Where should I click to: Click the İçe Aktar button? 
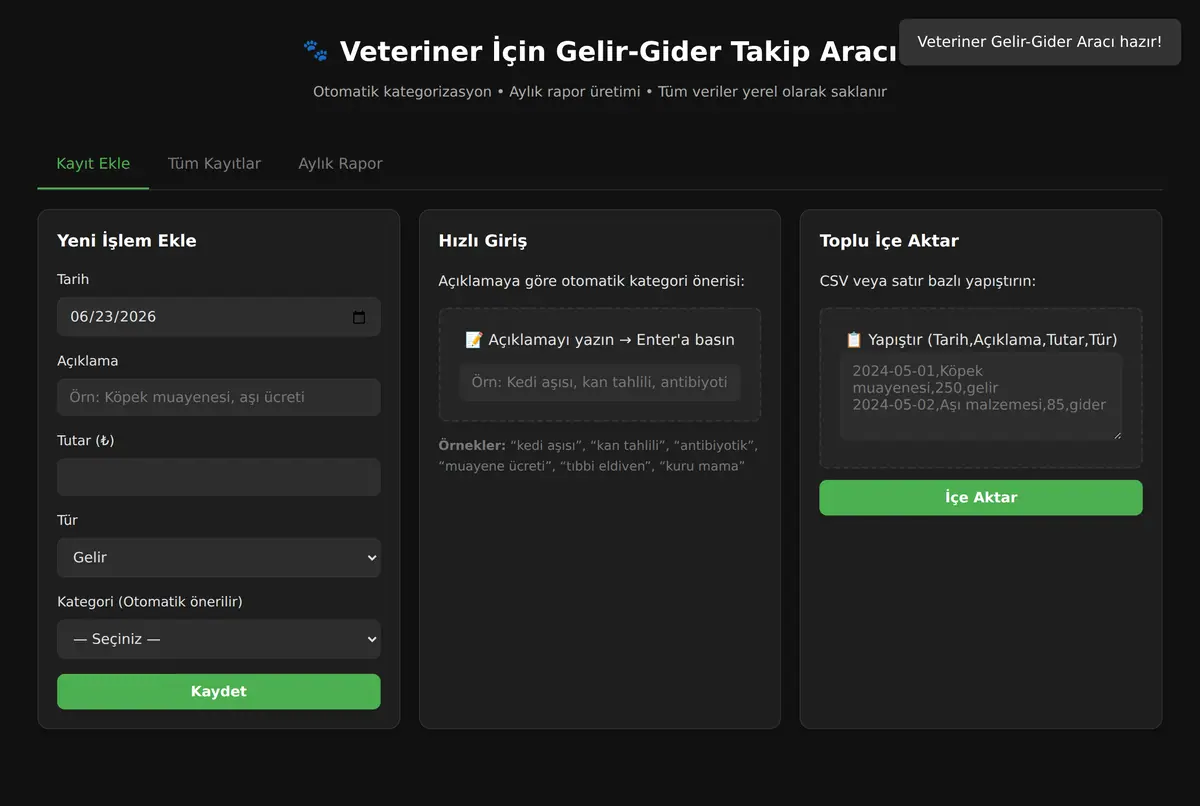pyautogui.click(x=981, y=497)
